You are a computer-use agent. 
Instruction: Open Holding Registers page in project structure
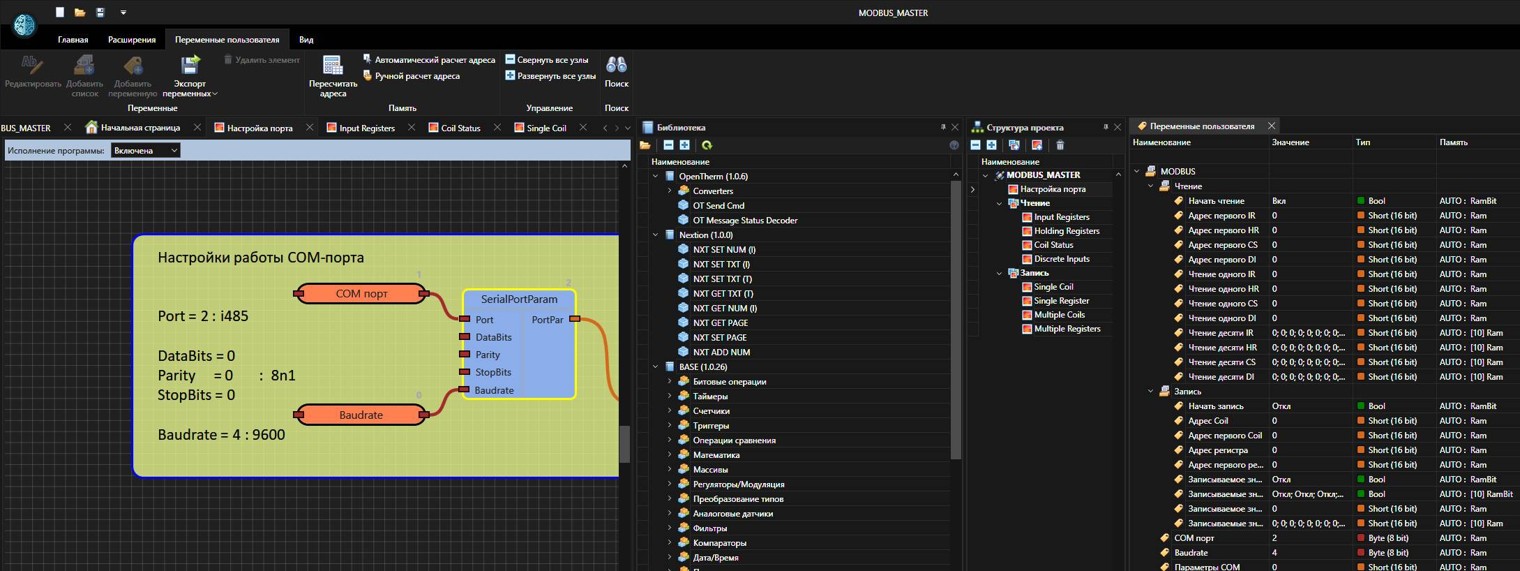[1060, 231]
